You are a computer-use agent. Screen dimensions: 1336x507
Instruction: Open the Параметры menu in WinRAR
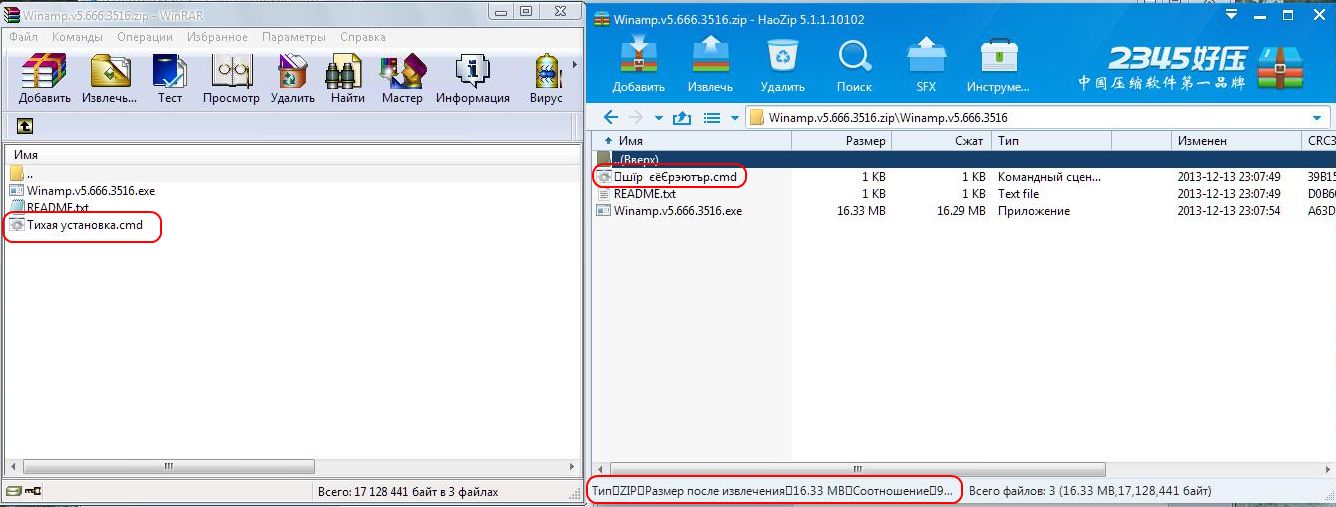click(x=294, y=37)
